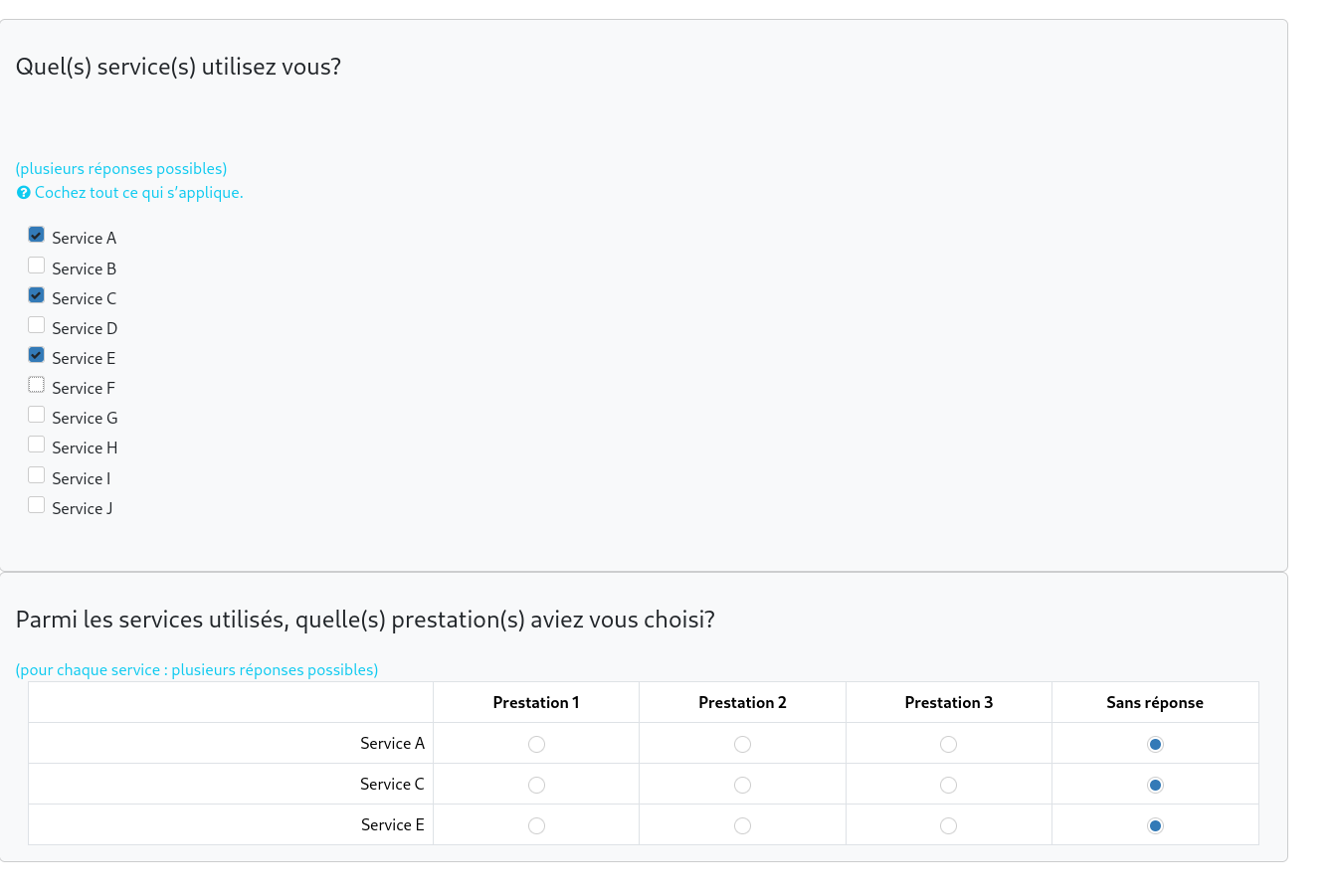Pick Prestation 1 for Service C

point(536,785)
